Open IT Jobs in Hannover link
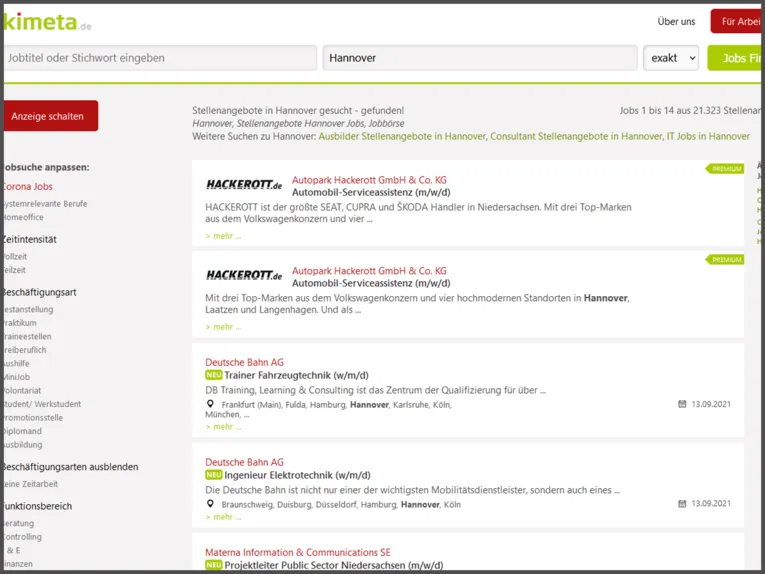 (x=708, y=137)
